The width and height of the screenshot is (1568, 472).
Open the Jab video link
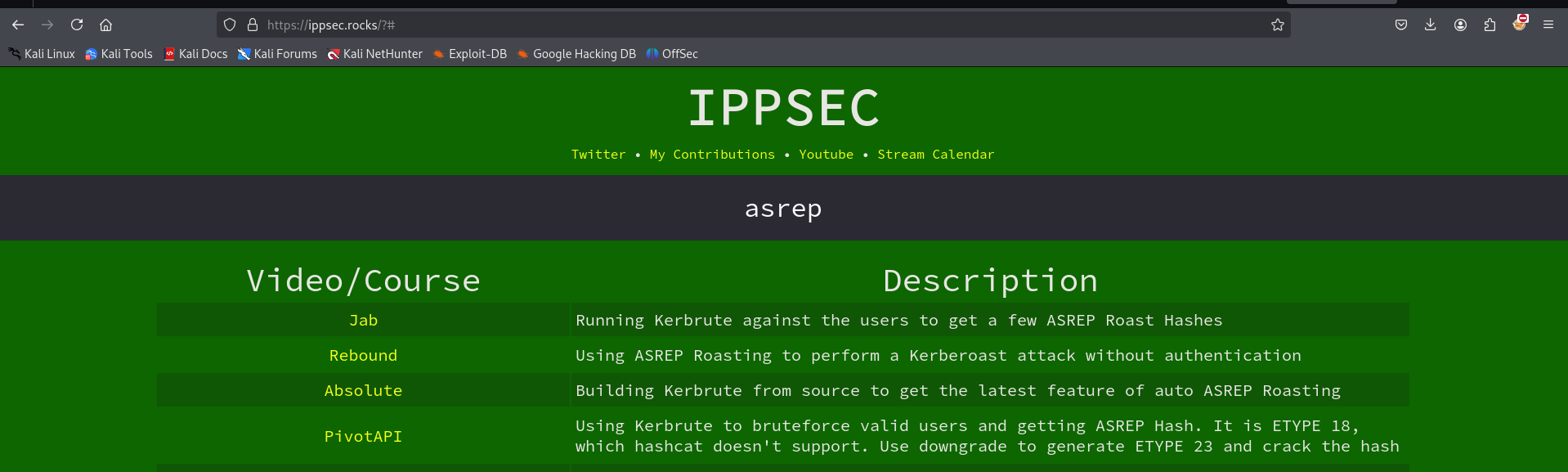coord(363,321)
